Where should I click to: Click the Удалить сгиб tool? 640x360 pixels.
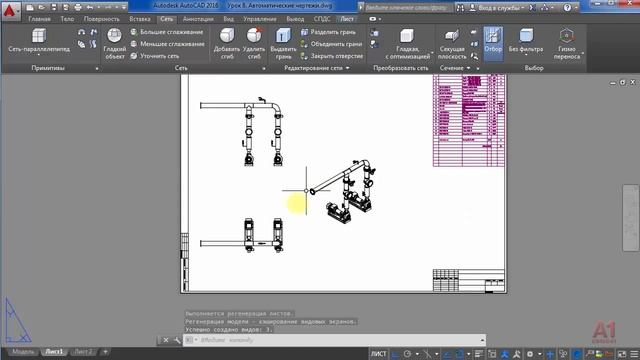click(x=254, y=44)
